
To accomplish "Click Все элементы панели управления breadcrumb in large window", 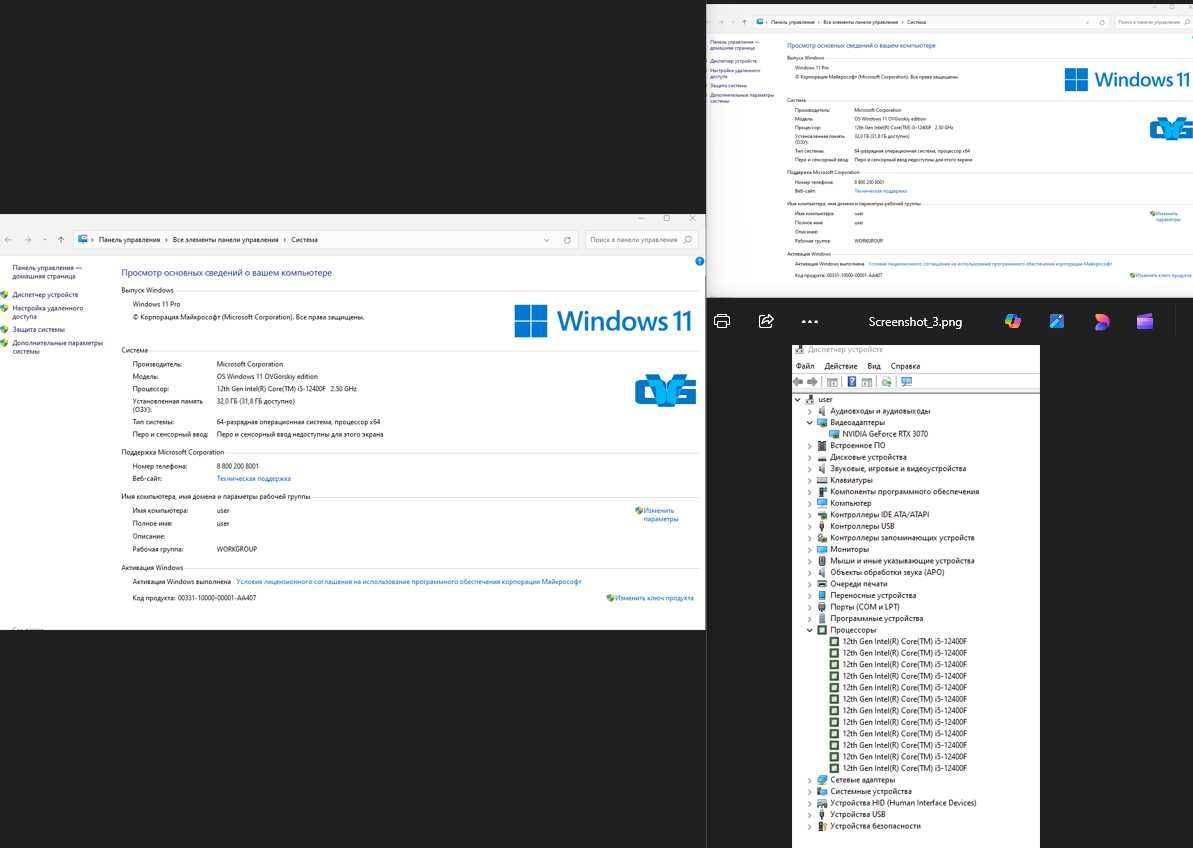I will pyautogui.click(x=225, y=240).
